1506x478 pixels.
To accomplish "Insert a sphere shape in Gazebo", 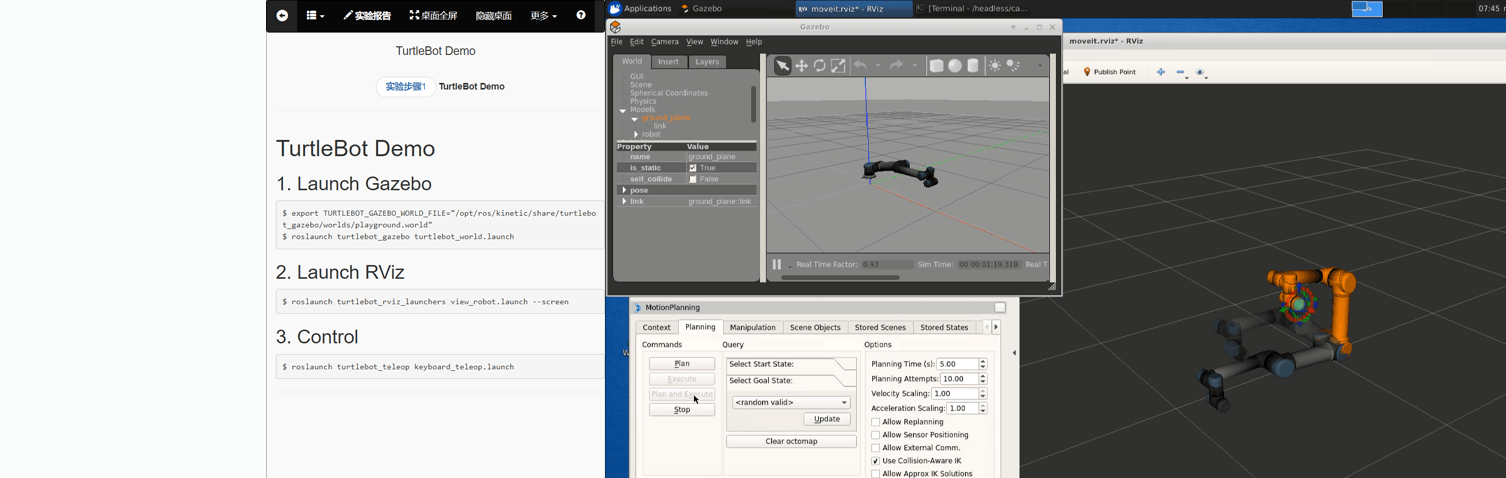I will [x=955, y=65].
